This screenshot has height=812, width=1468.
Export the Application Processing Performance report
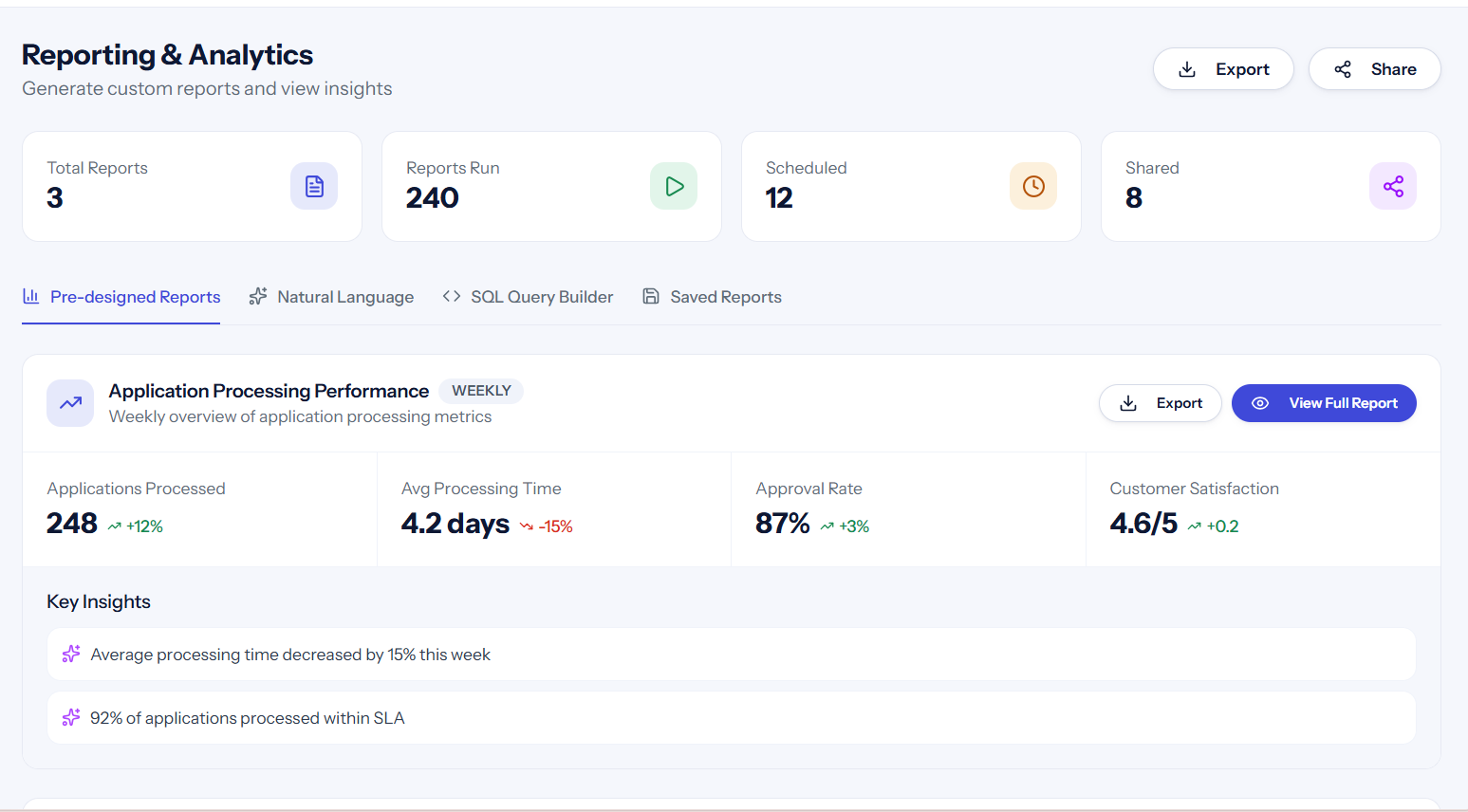click(1161, 403)
